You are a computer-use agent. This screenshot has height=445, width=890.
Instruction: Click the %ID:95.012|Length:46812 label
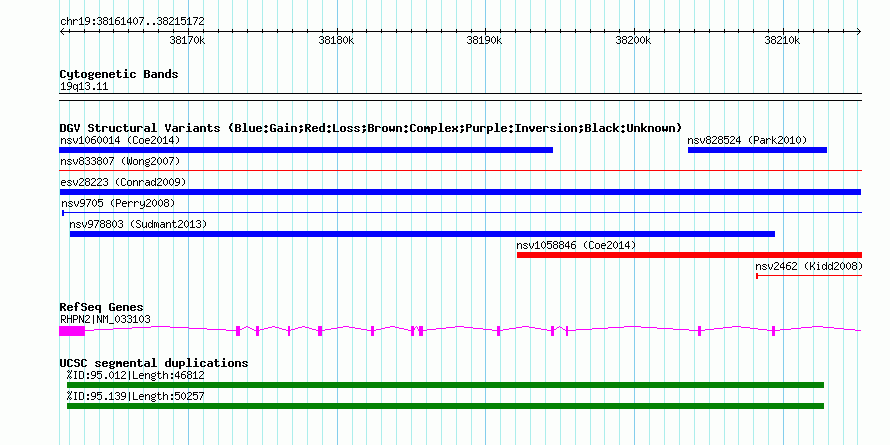pos(136,375)
